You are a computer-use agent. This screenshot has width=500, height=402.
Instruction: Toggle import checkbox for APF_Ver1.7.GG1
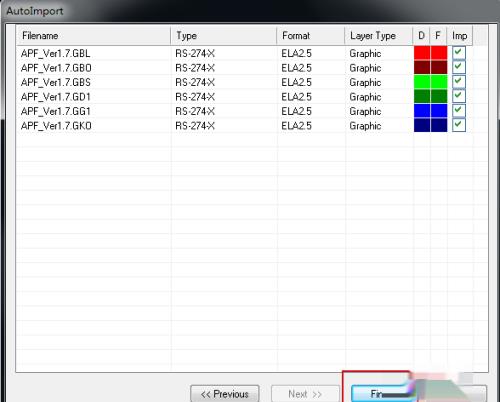[x=459, y=111]
